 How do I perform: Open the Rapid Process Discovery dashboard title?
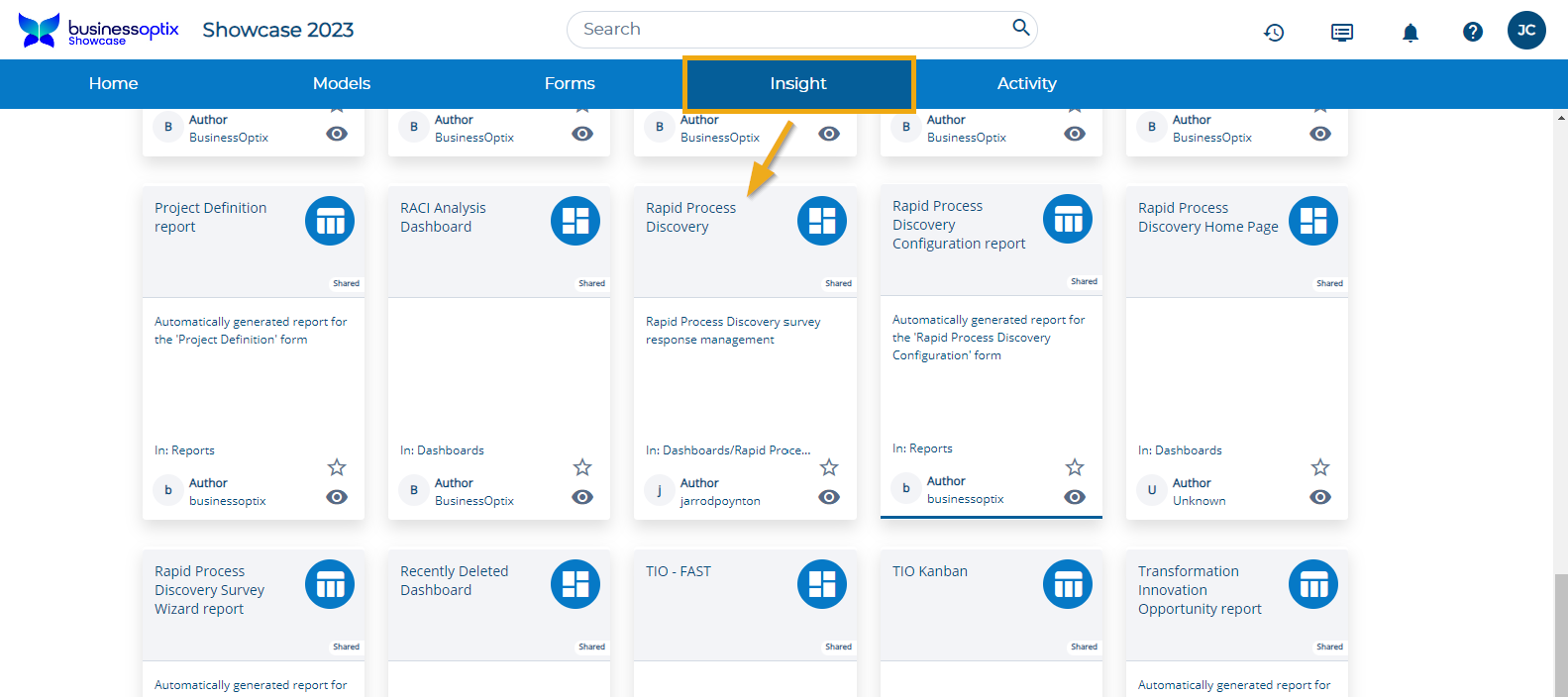[690, 217]
